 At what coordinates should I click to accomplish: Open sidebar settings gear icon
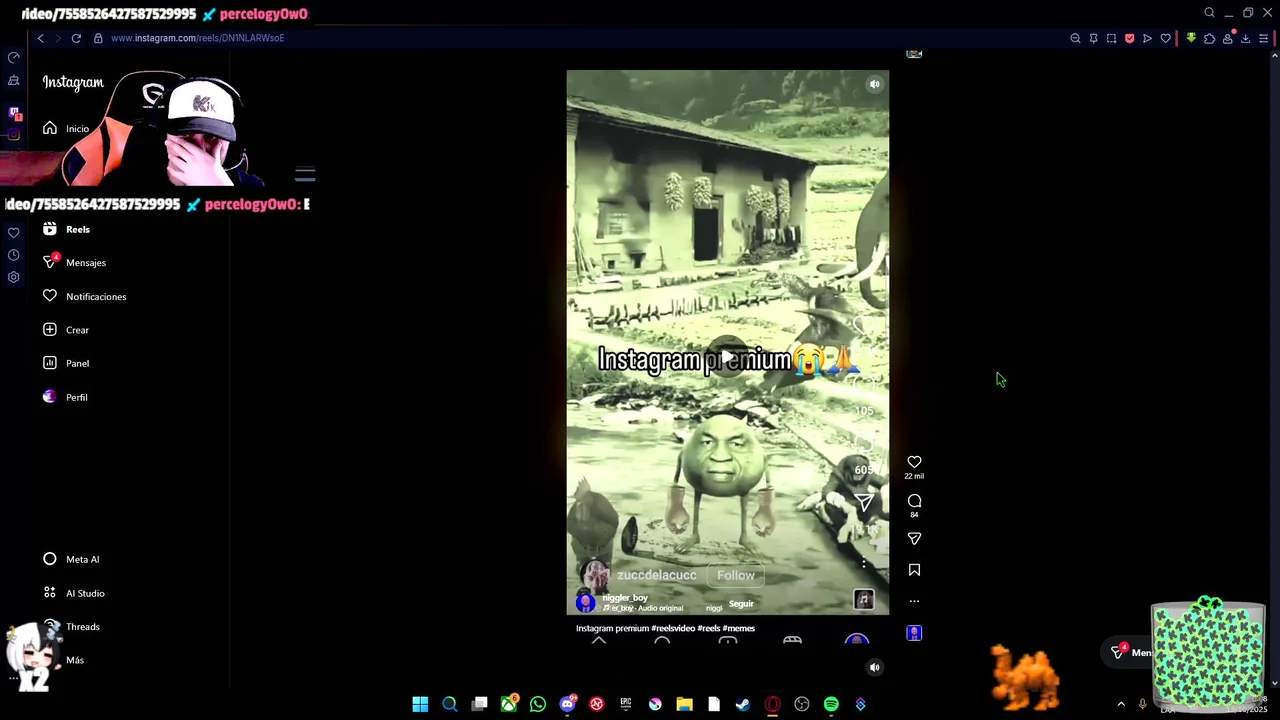pos(14,277)
